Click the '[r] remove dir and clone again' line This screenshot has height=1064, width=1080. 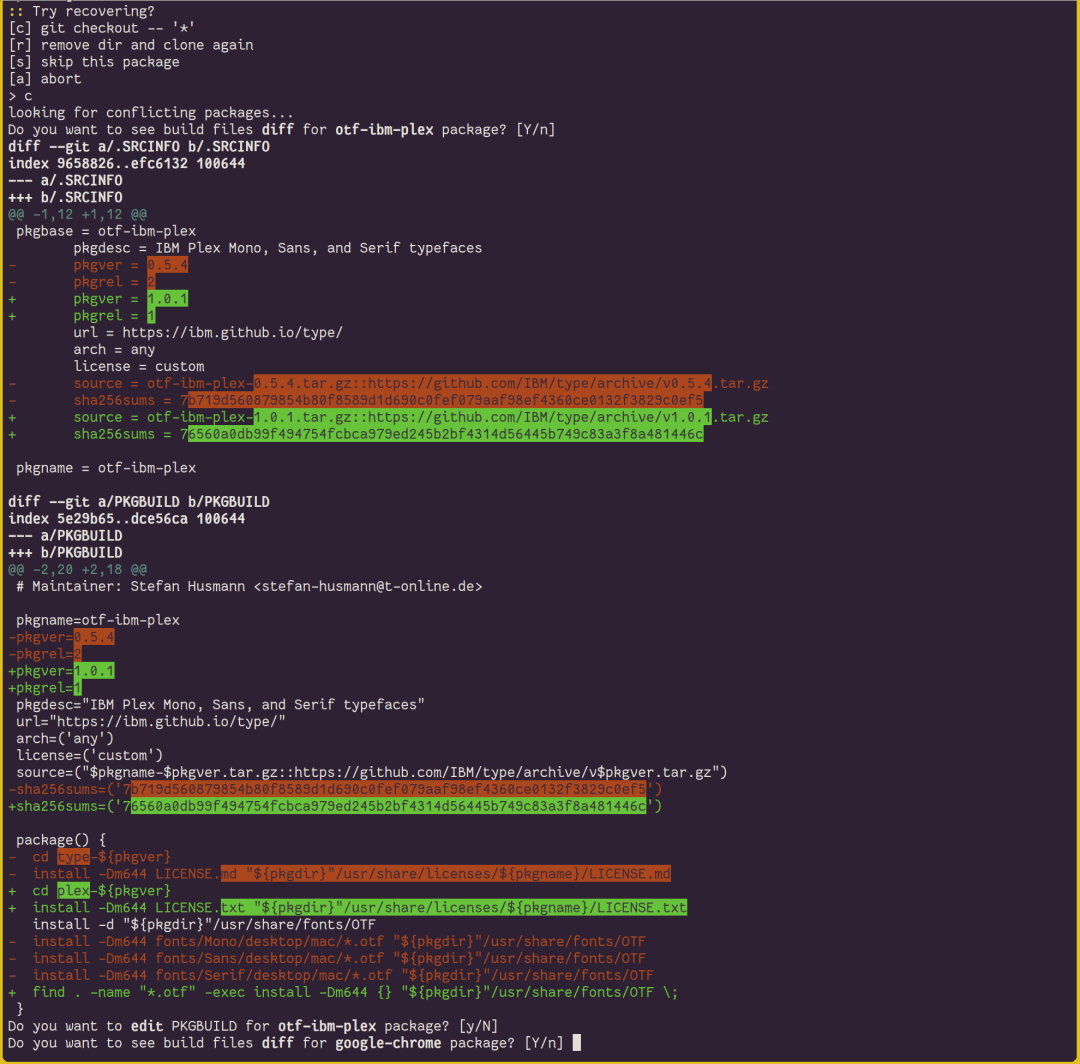coord(131,45)
